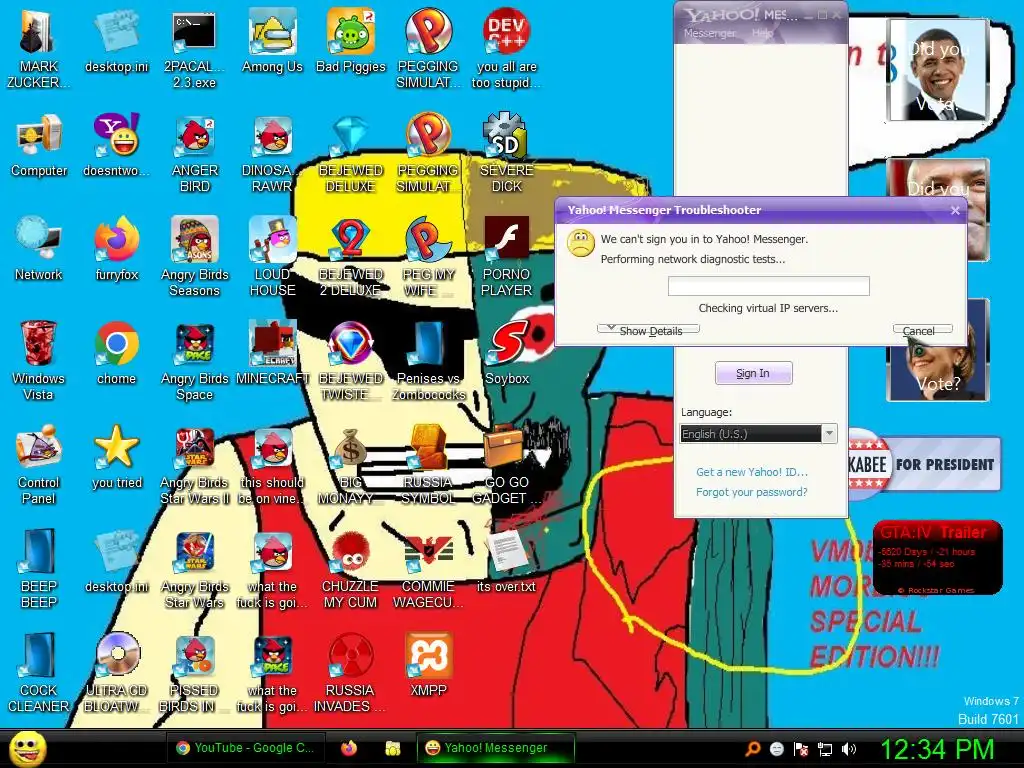The height and width of the screenshot is (768, 1024).
Task: Open the Angry Birds Space shortcut
Action: [194, 360]
